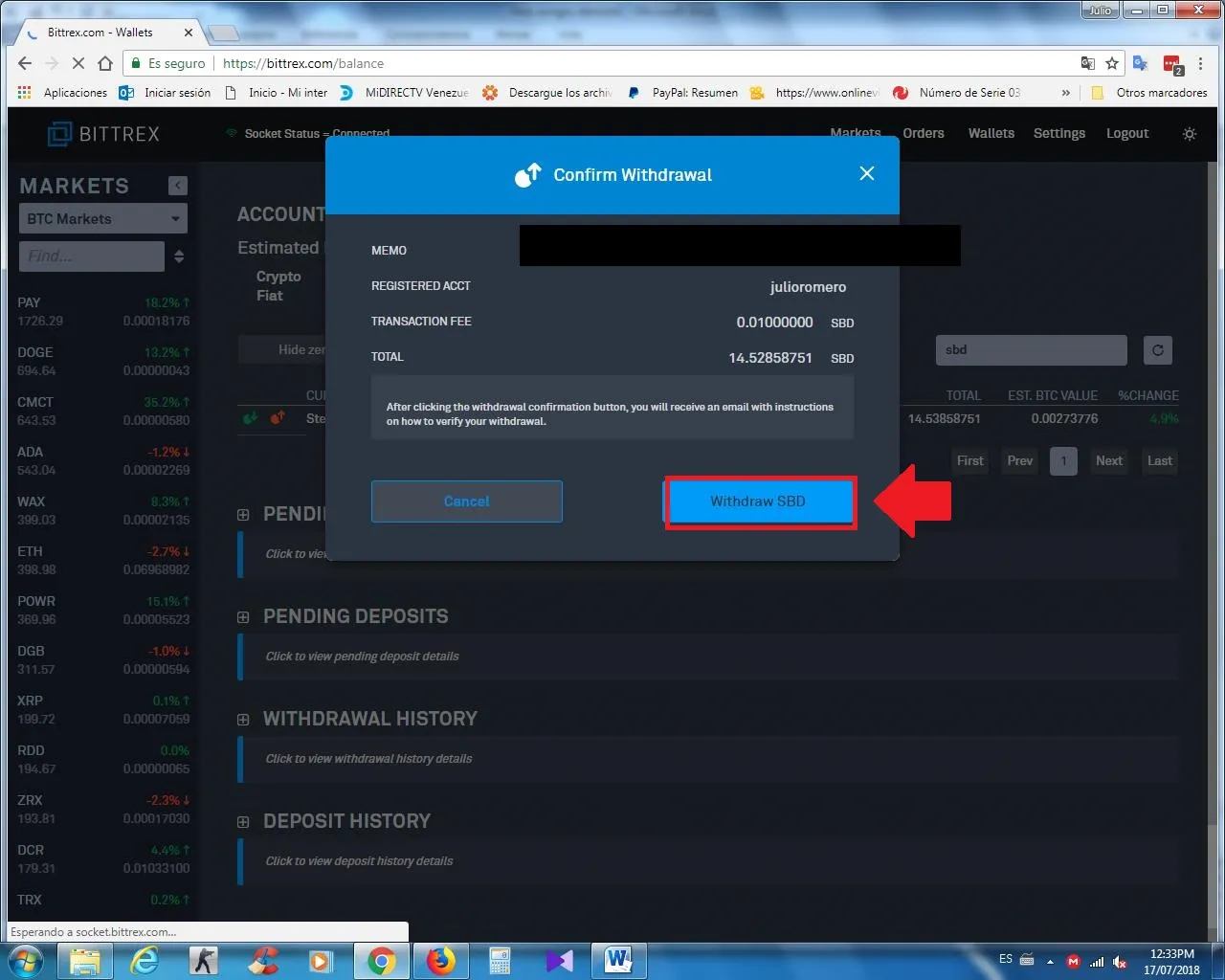This screenshot has height=980, width=1225.
Task: Open the Windows Start menu
Action: pos(26,960)
